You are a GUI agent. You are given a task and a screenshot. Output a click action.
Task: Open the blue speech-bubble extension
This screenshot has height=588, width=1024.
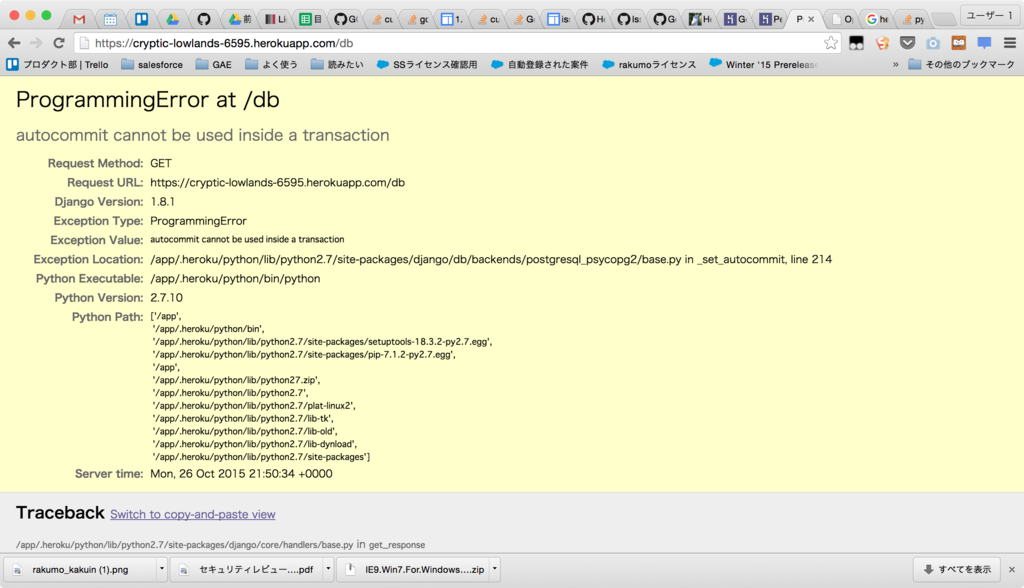point(984,44)
